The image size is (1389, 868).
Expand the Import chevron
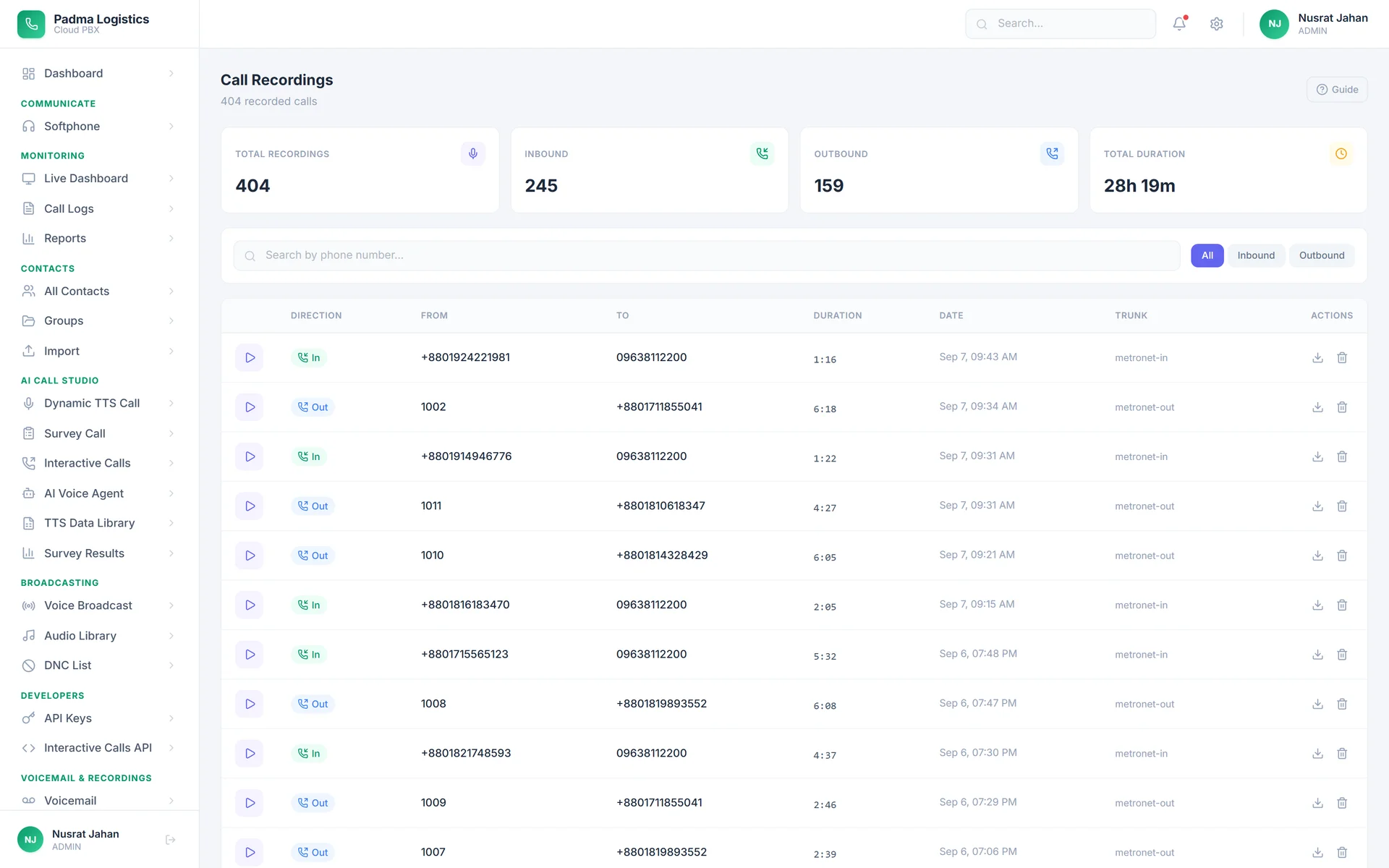click(171, 351)
